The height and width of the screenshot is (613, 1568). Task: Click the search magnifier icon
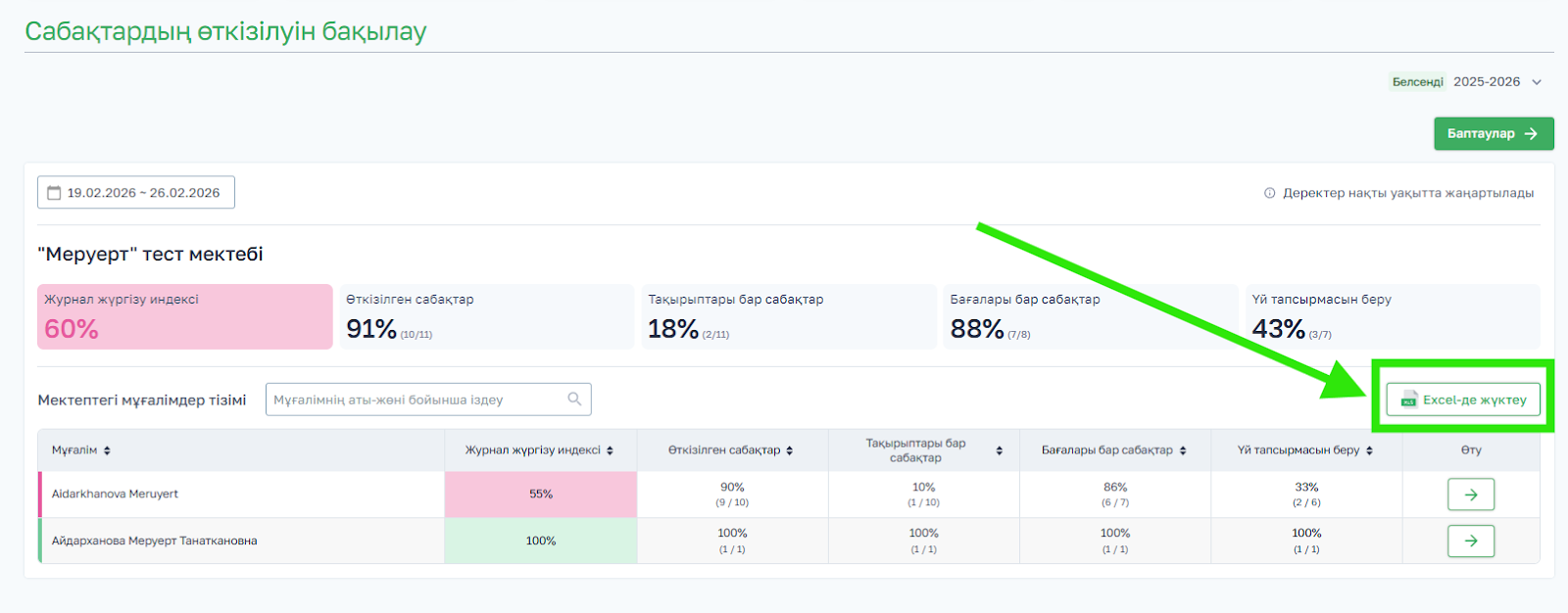click(x=574, y=400)
